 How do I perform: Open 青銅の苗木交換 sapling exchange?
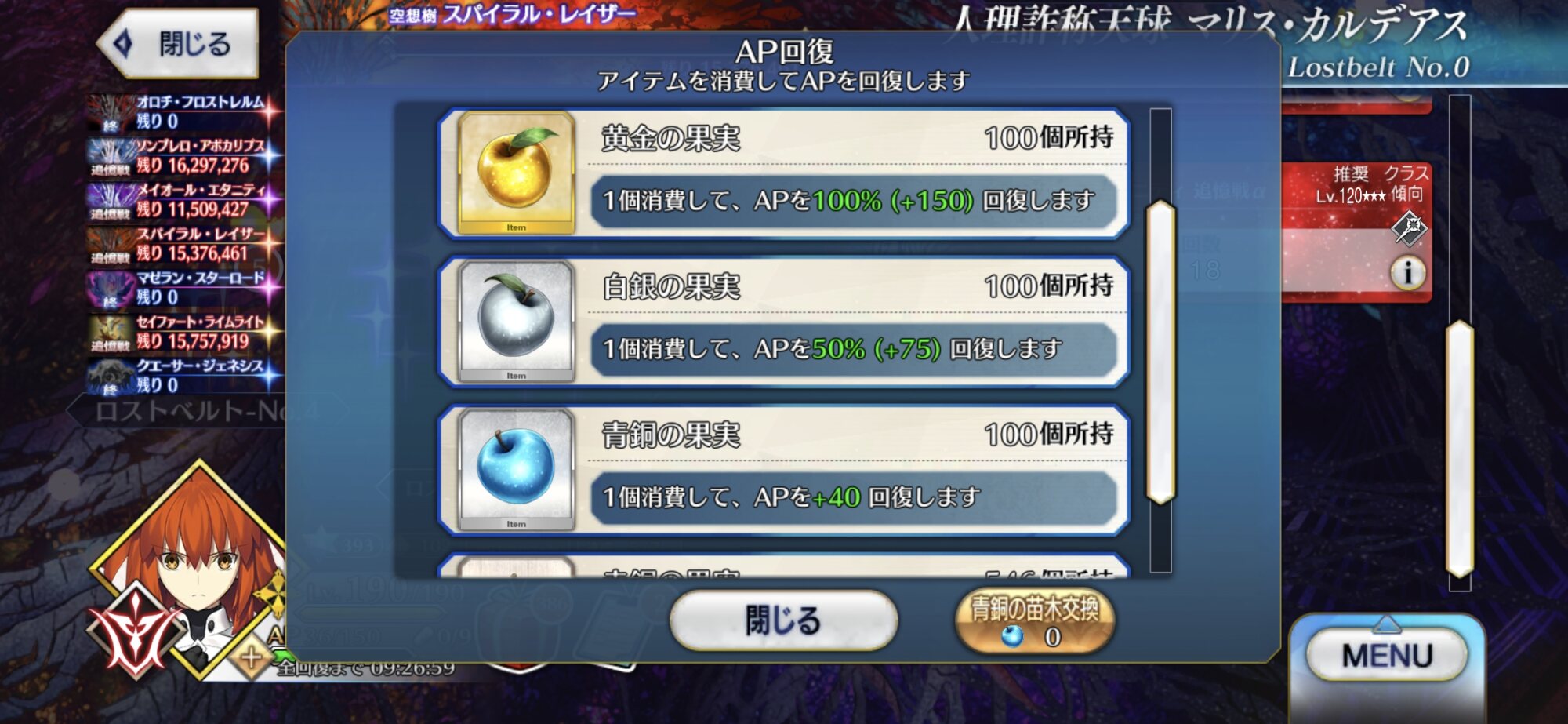pyautogui.click(x=1035, y=620)
